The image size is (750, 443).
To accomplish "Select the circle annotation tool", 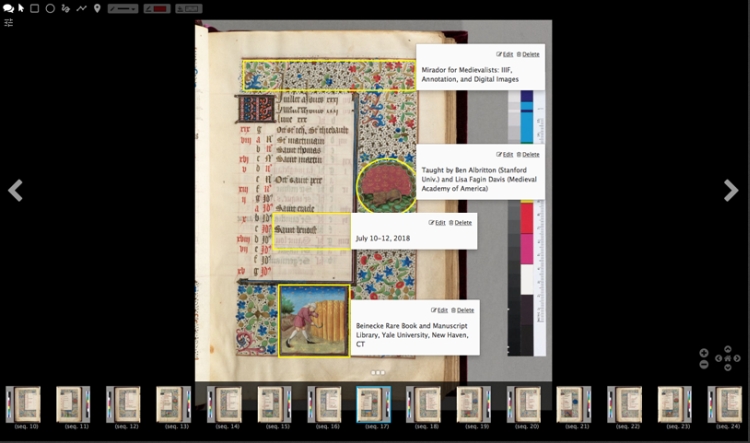I will pos(50,8).
